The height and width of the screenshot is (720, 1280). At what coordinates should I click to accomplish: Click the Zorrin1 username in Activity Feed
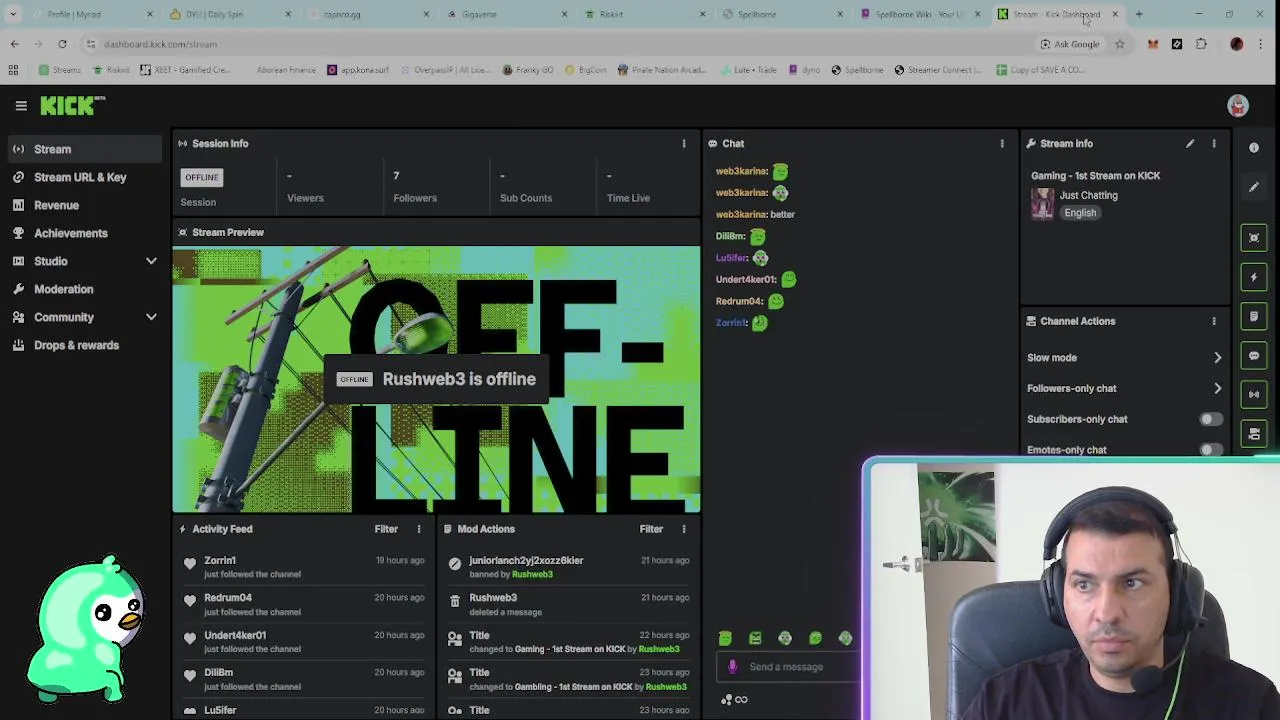[x=220, y=560]
